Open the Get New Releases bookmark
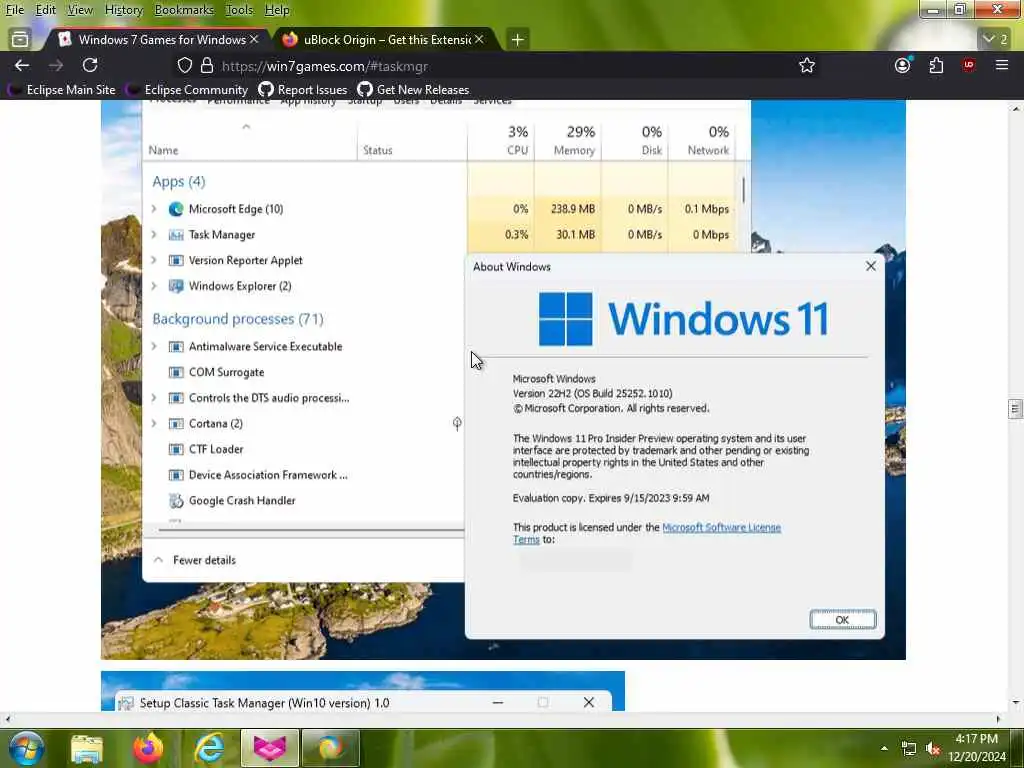Image resolution: width=1024 pixels, height=768 pixels. click(413, 89)
